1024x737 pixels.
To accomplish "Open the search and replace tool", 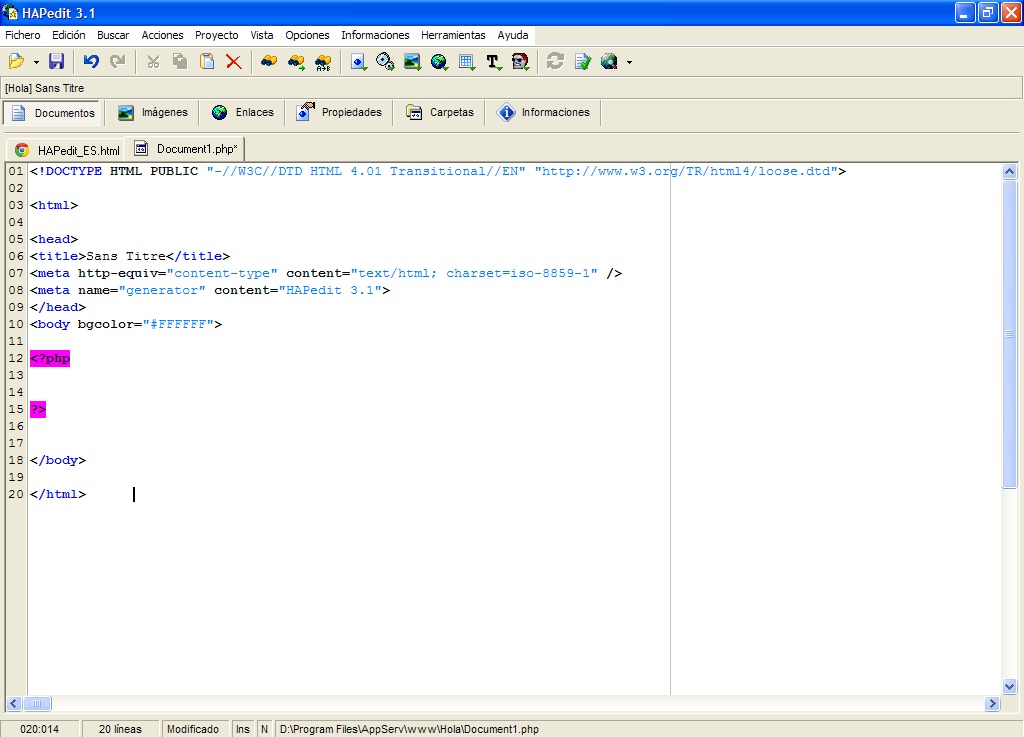I will click(x=322, y=61).
